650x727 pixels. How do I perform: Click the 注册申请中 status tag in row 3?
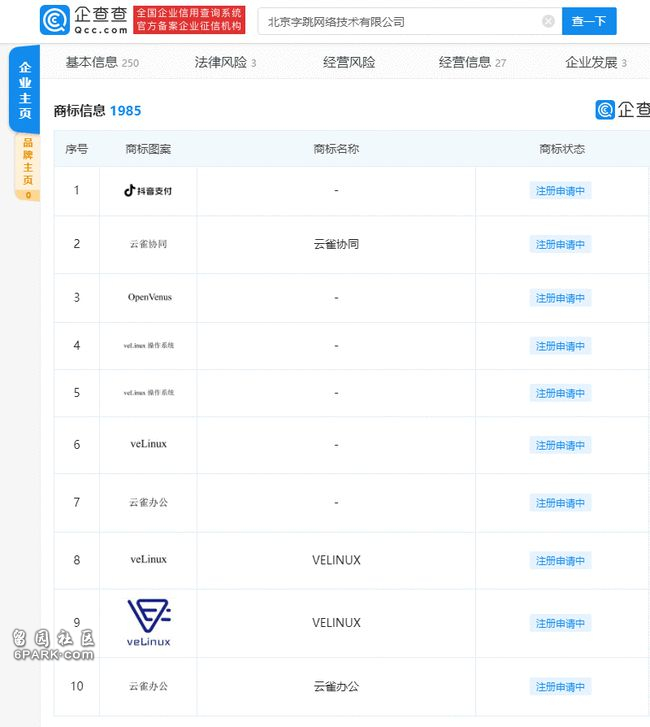pyautogui.click(x=560, y=298)
